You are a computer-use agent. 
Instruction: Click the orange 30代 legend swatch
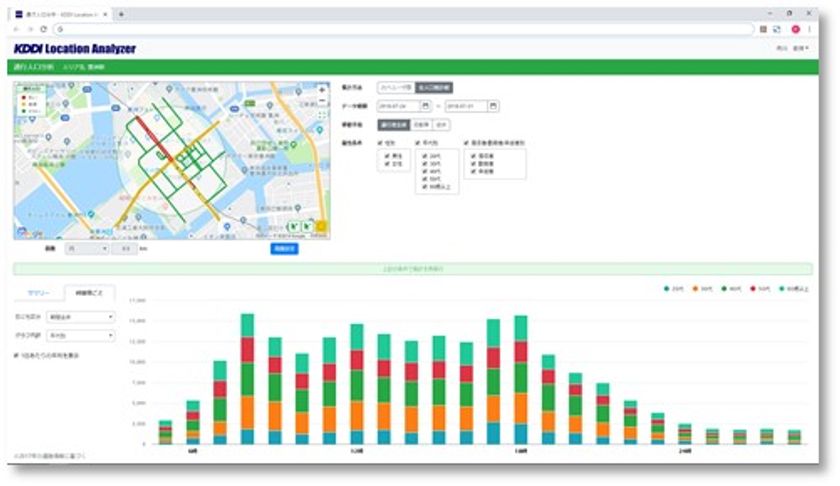tap(695, 289)
